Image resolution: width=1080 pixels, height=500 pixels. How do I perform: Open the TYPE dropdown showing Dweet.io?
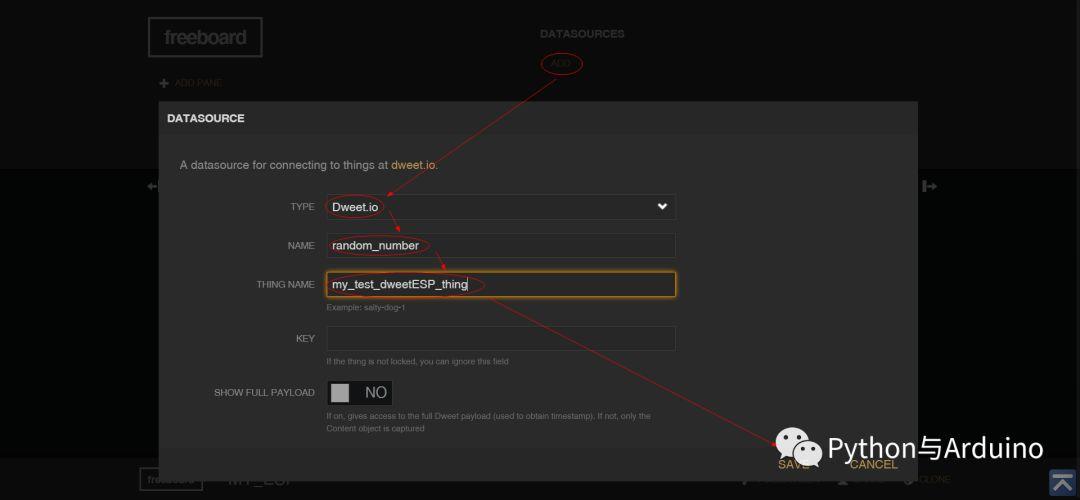[x=501, y=207]
